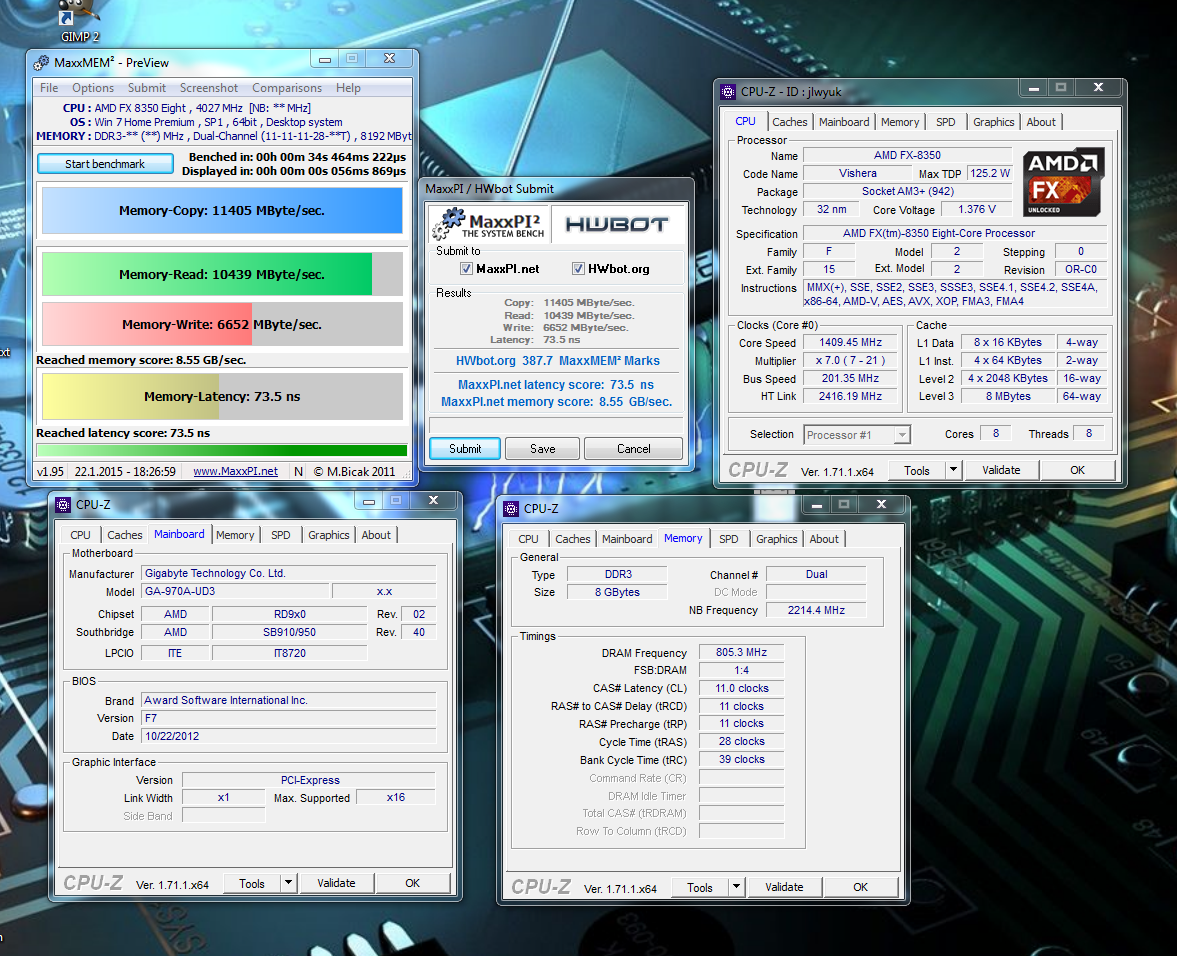The image size is (1177, 956).
Task: Minimize the CPU-Z Mainboard window
Action: [x=369, y=501]
